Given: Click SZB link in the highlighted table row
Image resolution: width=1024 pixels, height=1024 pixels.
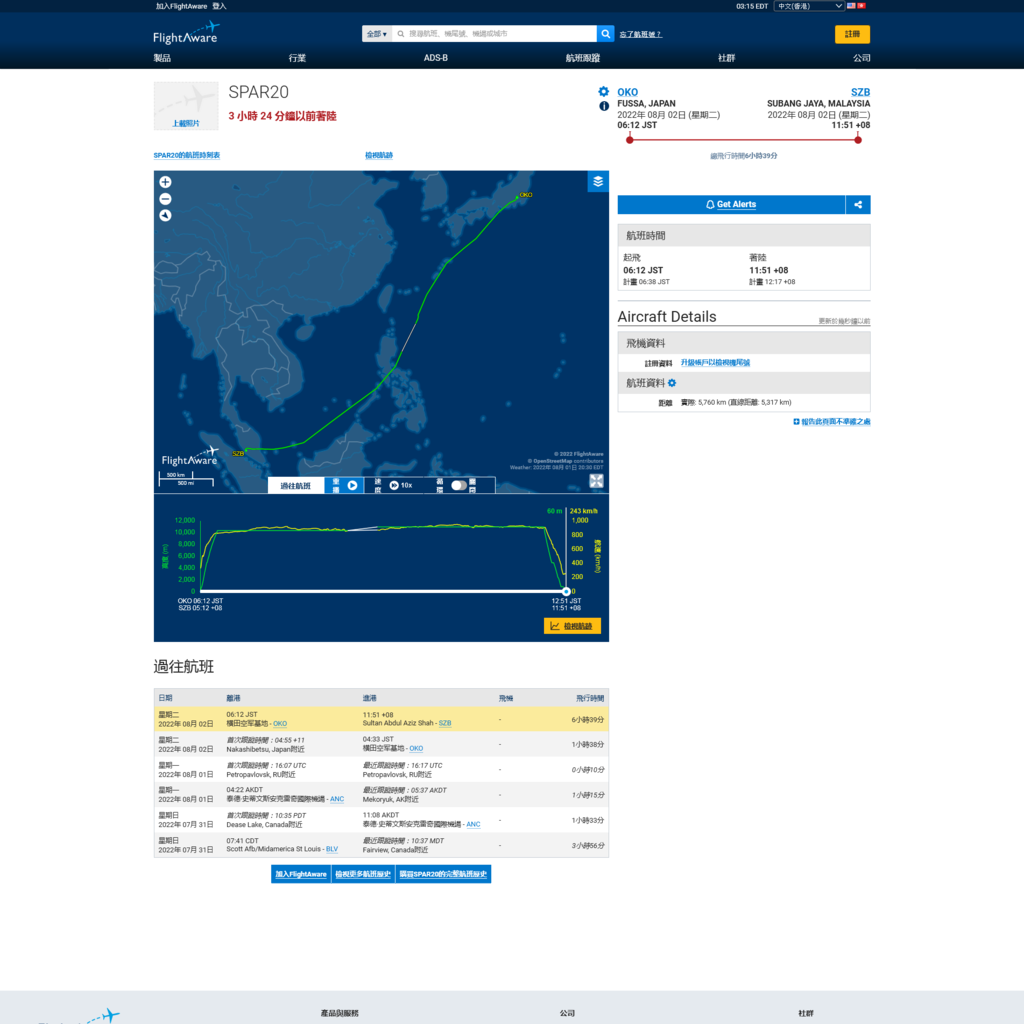Looking at the screenshot, I should pos(445,723).
